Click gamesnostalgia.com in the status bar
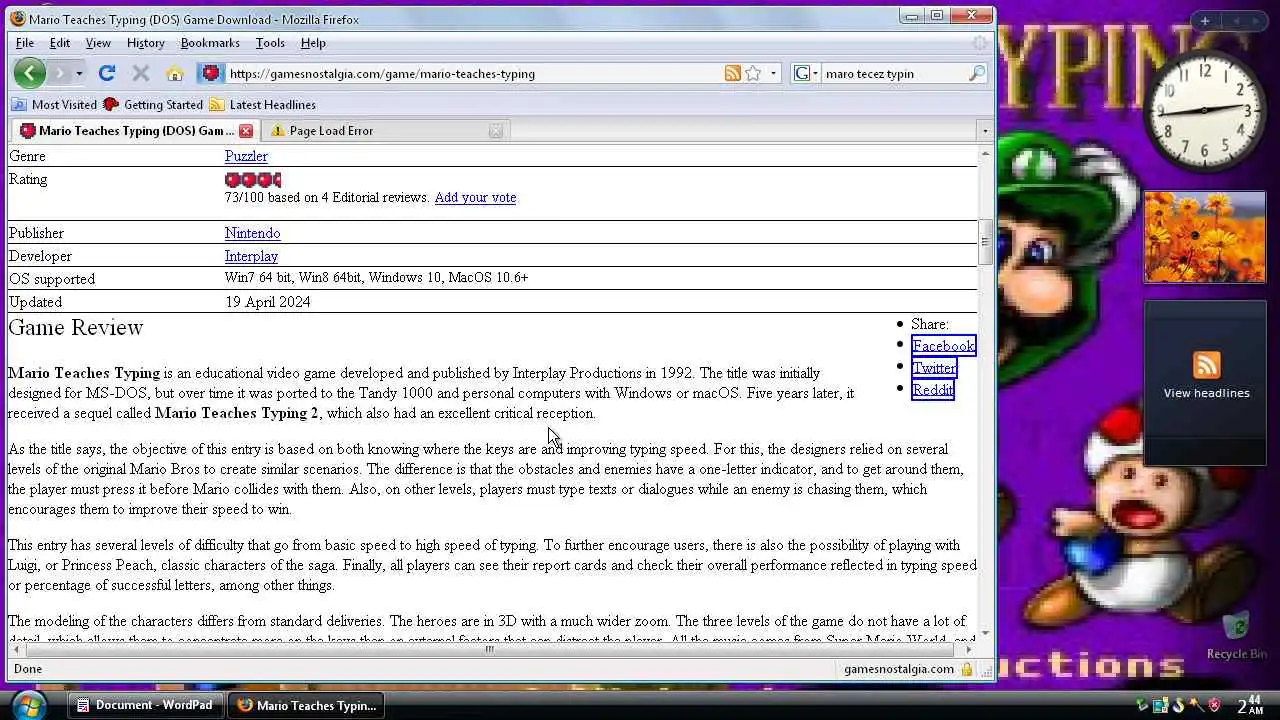Screen dimensions: 1280x720 coord(898,669)
